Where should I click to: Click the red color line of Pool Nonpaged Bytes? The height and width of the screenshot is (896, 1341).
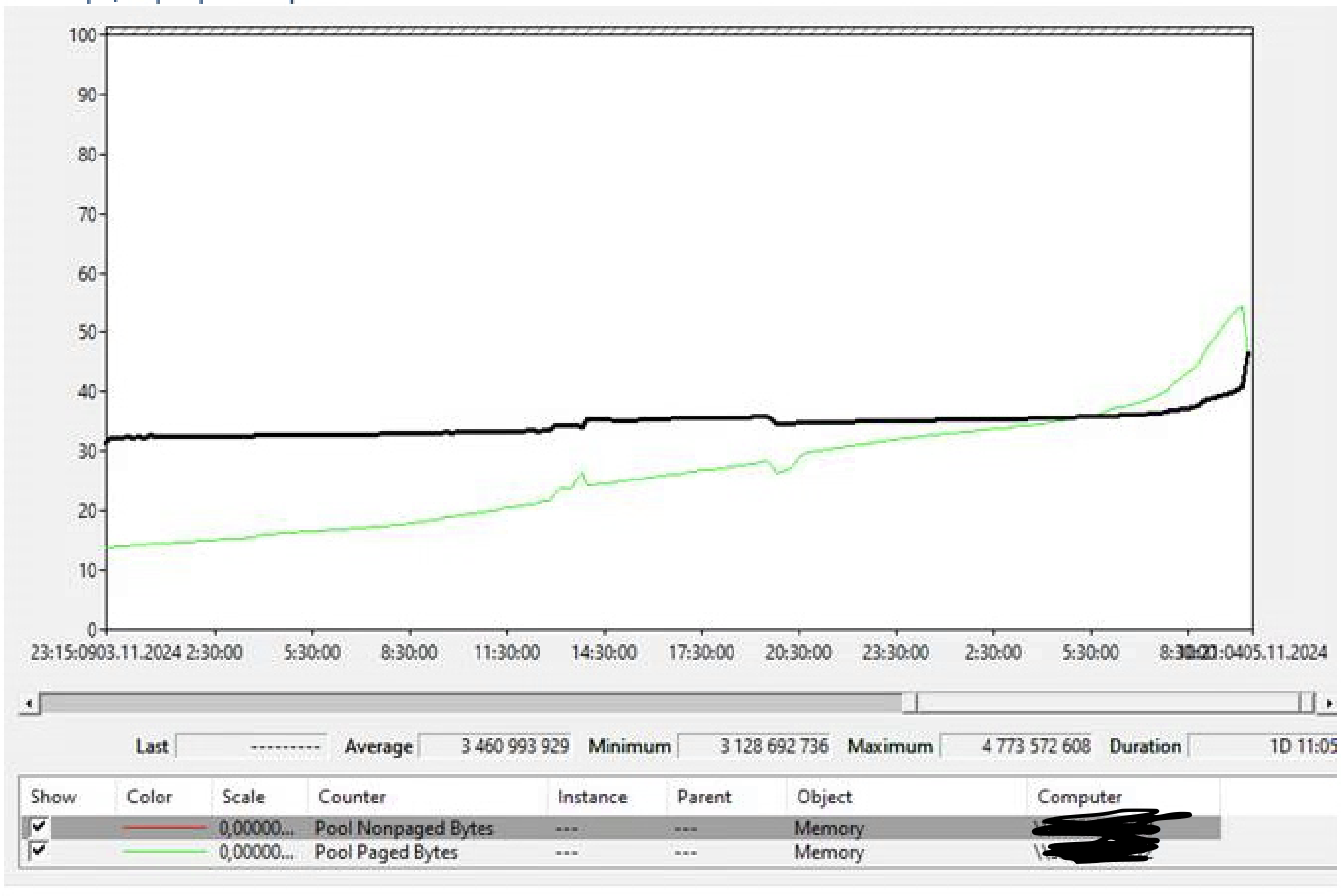[x=163, y=828]
